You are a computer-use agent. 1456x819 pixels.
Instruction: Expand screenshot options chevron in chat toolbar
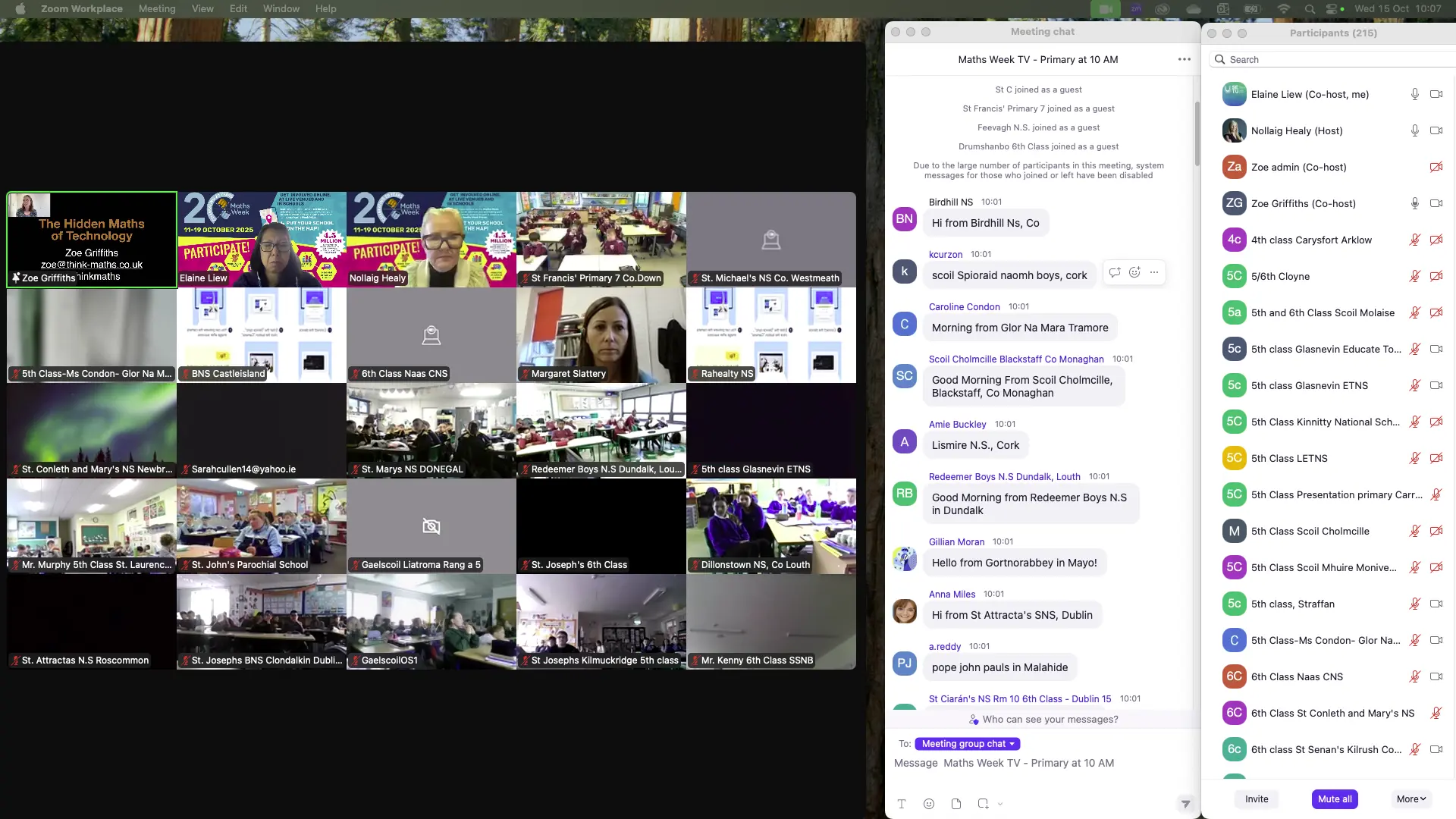click(1000, 804)
